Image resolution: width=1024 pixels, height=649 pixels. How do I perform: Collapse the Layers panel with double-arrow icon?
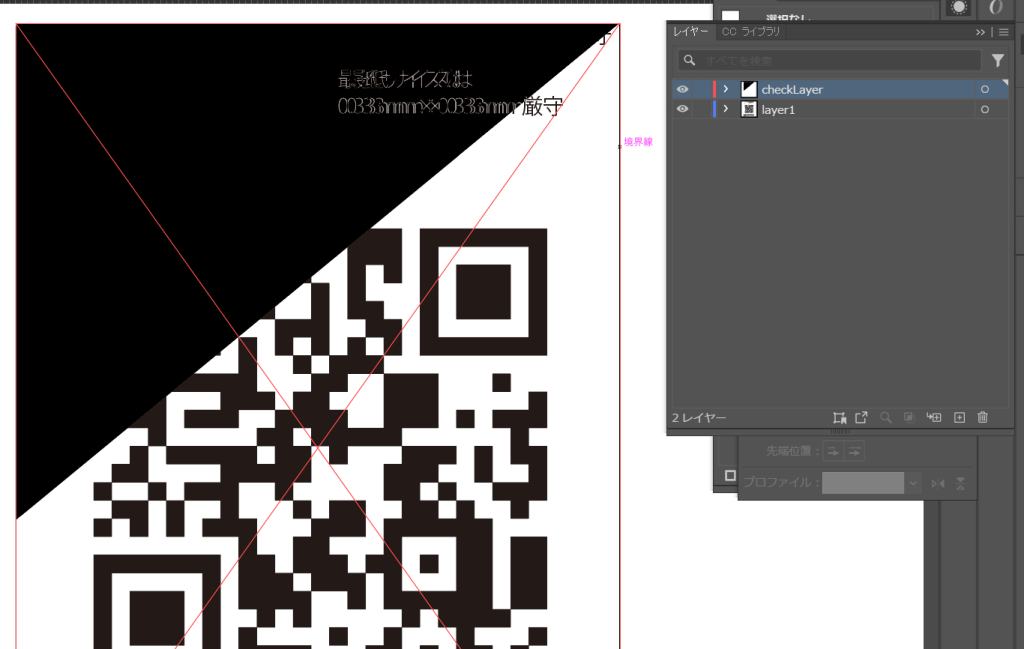click(x=980, y=32)
